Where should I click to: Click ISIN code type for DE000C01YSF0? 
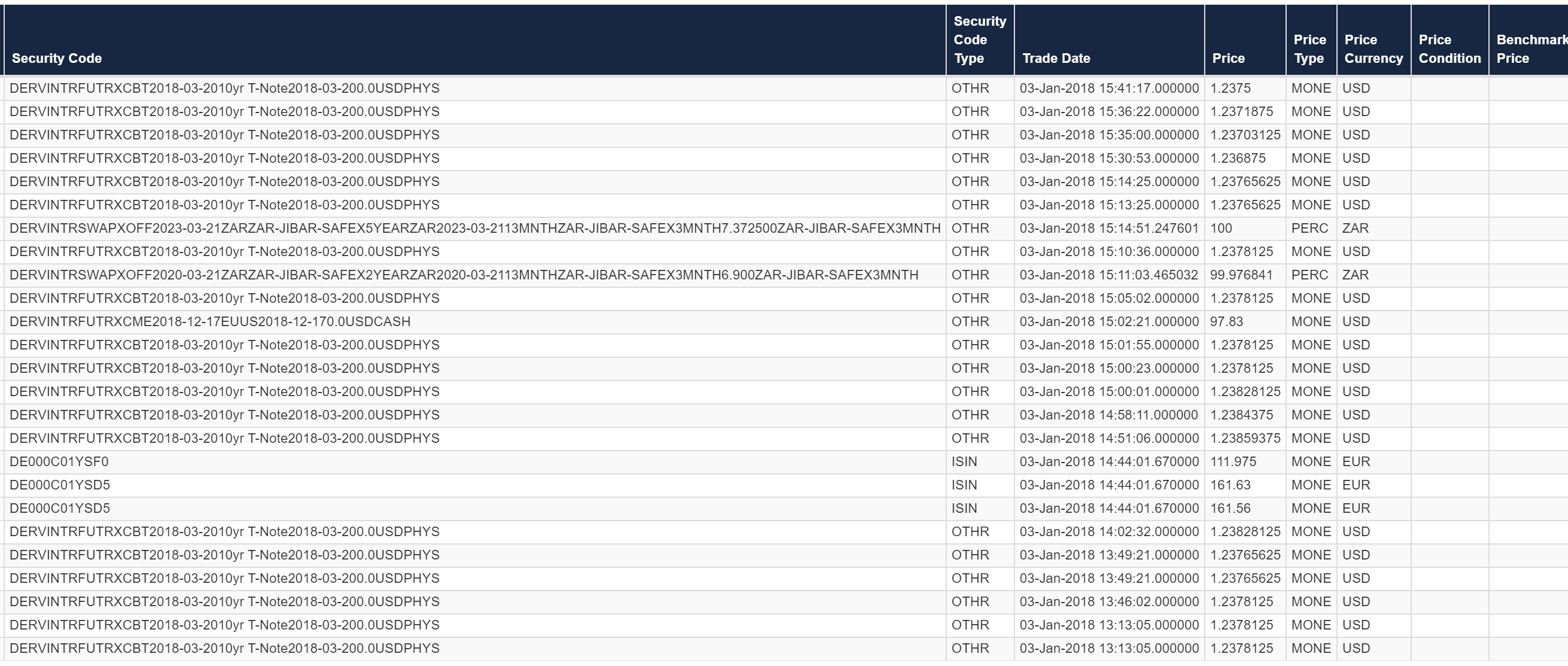964,461
